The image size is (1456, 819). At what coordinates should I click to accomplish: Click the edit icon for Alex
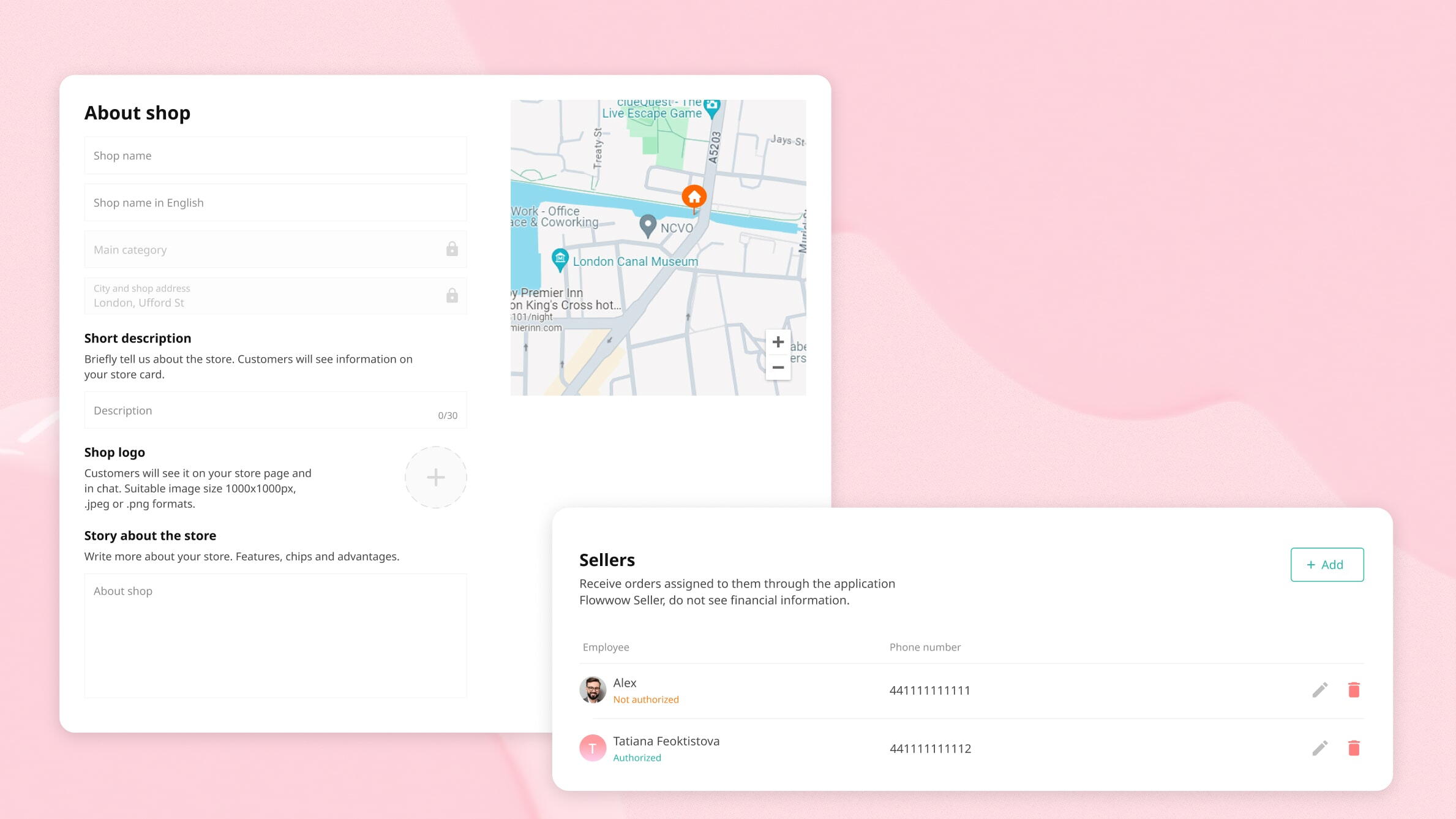click(1319, 690)
